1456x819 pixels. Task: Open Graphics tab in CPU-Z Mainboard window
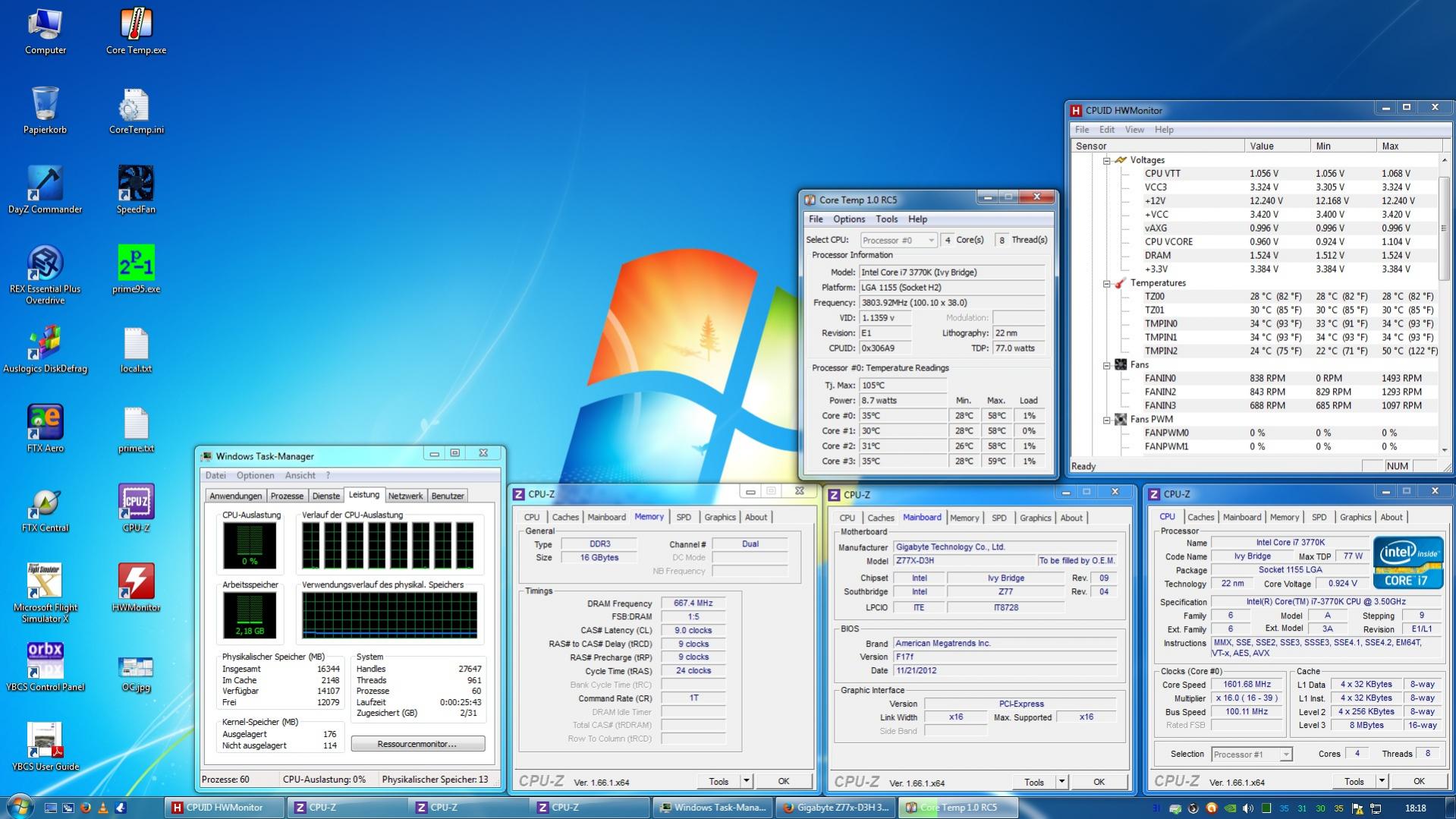coord(1035,518)
